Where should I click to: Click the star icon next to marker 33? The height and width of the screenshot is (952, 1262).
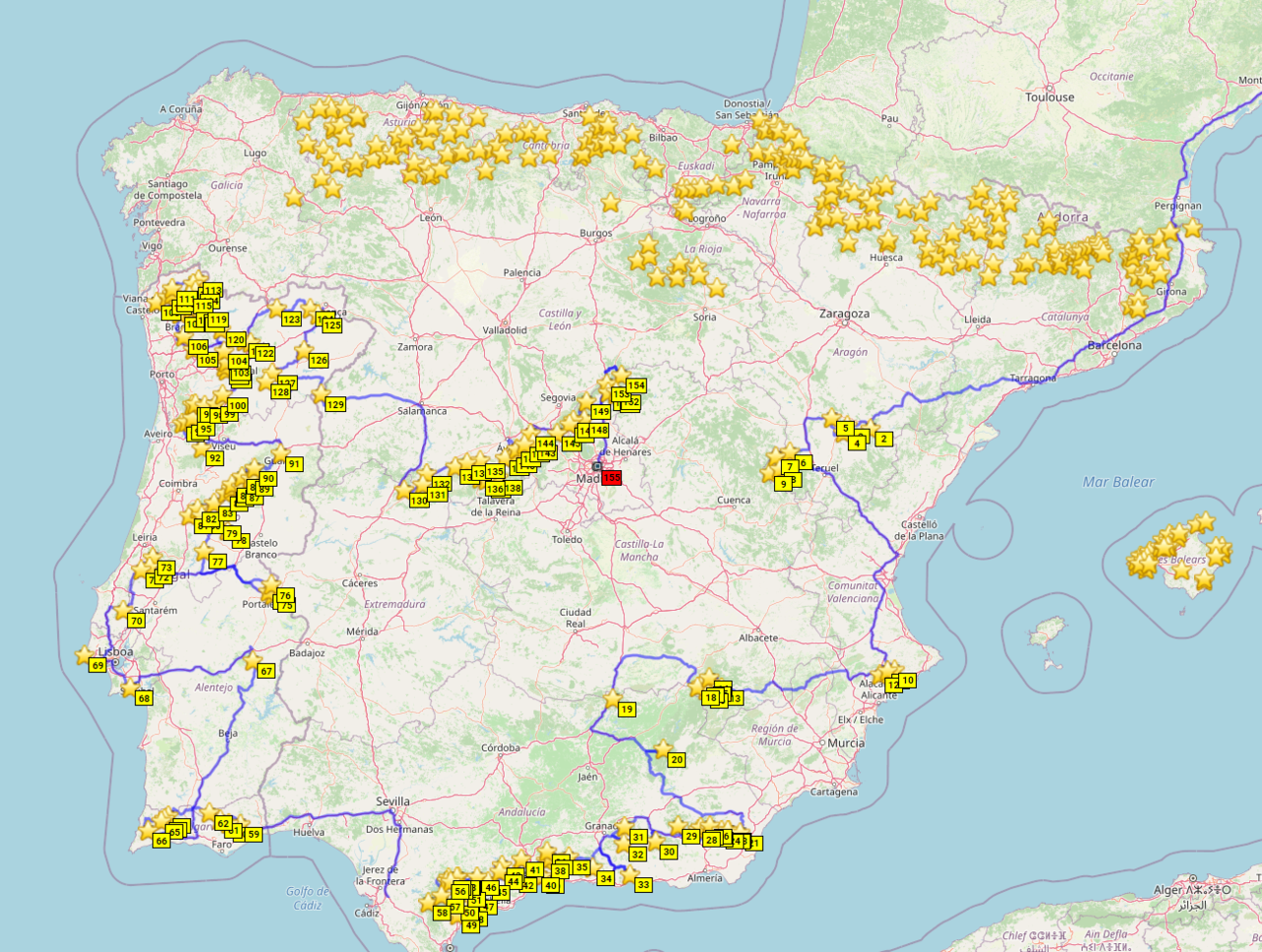(630, 874)
